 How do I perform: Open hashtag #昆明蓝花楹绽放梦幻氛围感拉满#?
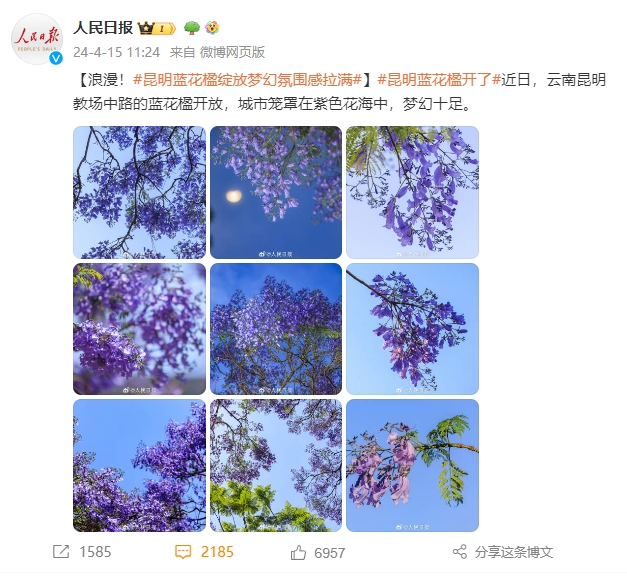pyautogui.click(x=248, y=80)
